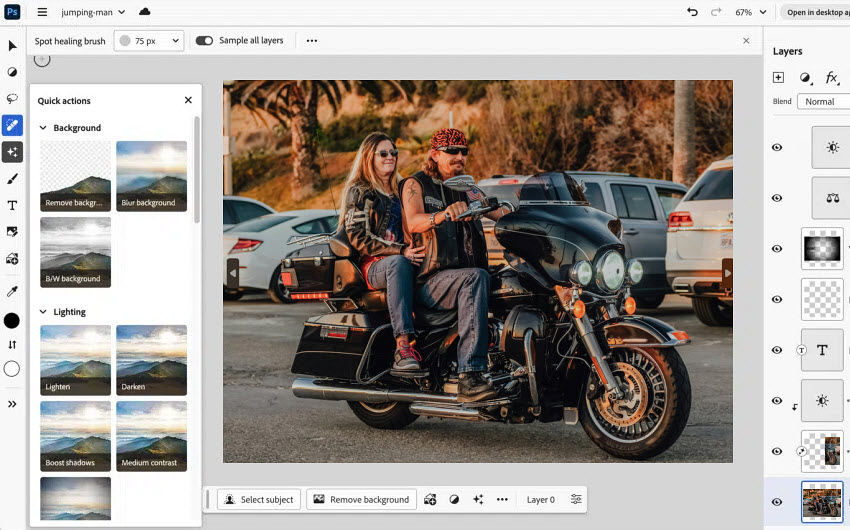Select the Place image tool
The width and height of the screenshot is (850, 530).
point(12,231)
